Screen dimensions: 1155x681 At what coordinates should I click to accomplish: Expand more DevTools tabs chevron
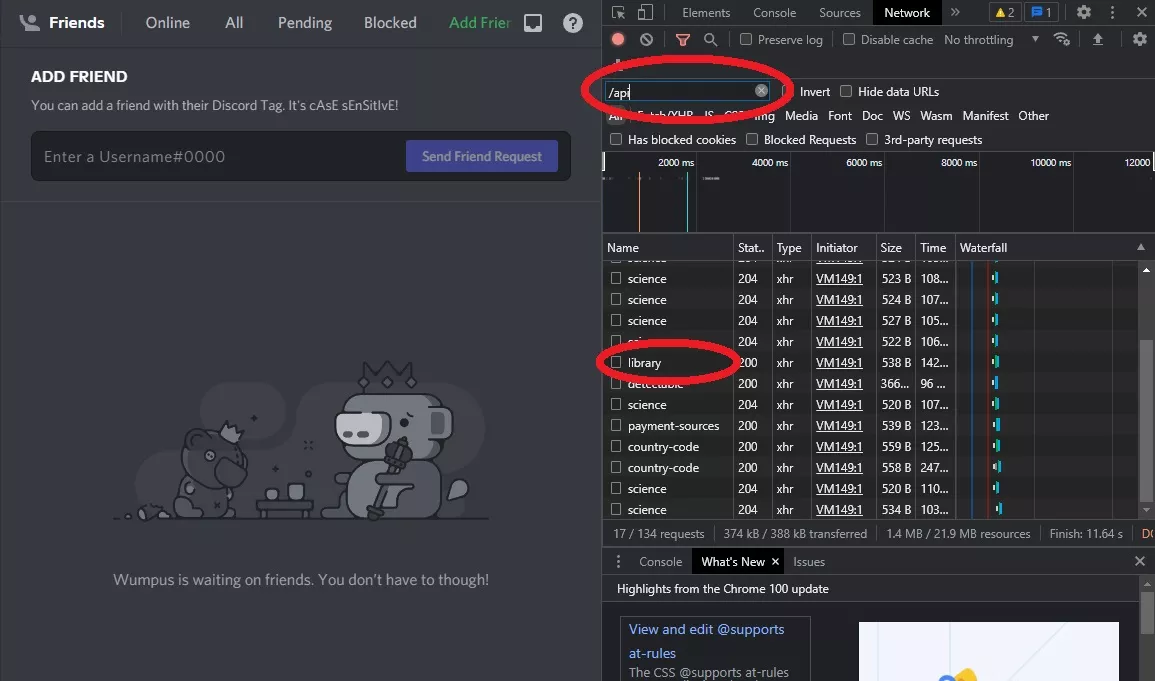coord(955,13)
